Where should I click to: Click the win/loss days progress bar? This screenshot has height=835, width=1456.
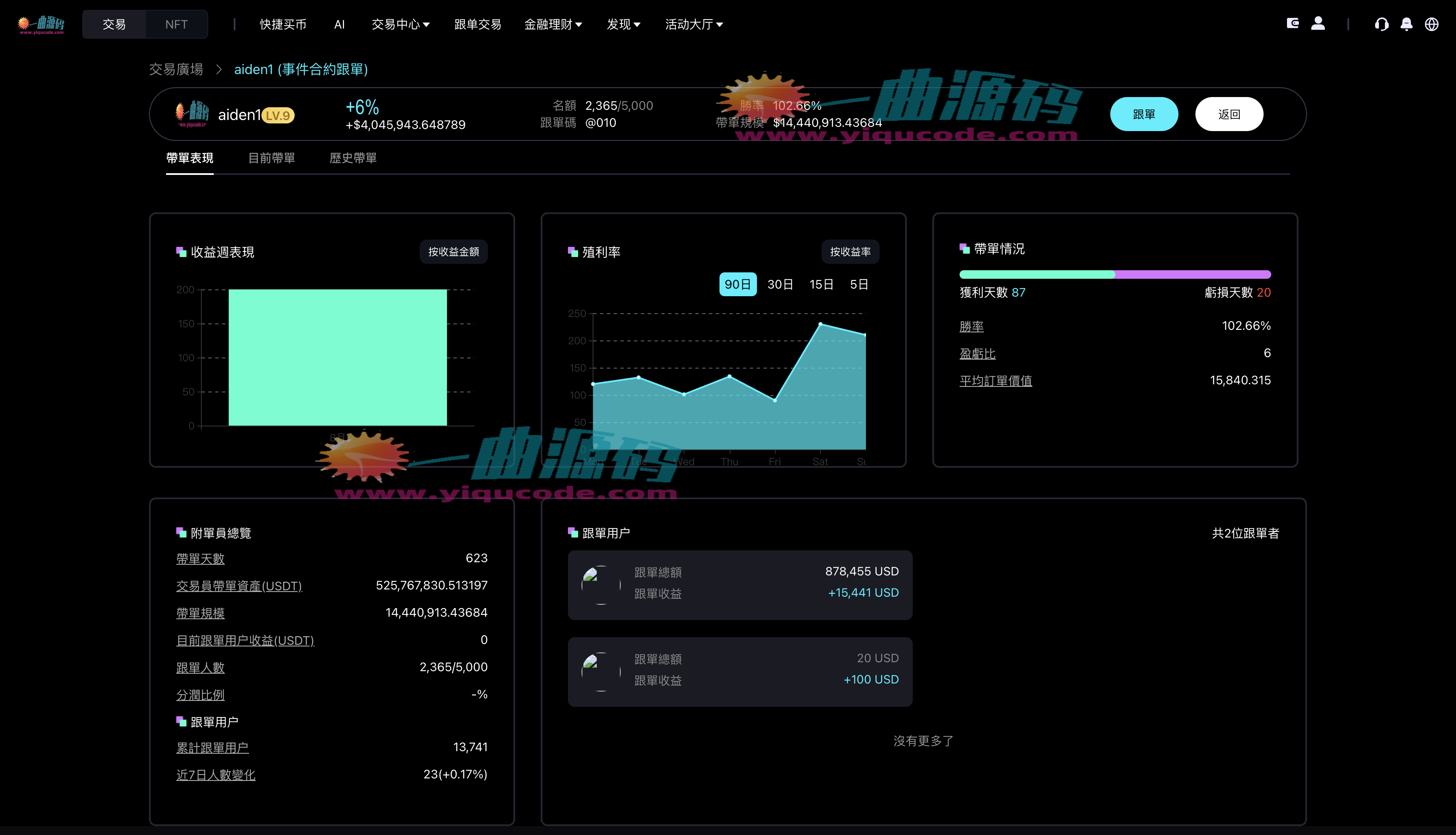point(1115,274)
